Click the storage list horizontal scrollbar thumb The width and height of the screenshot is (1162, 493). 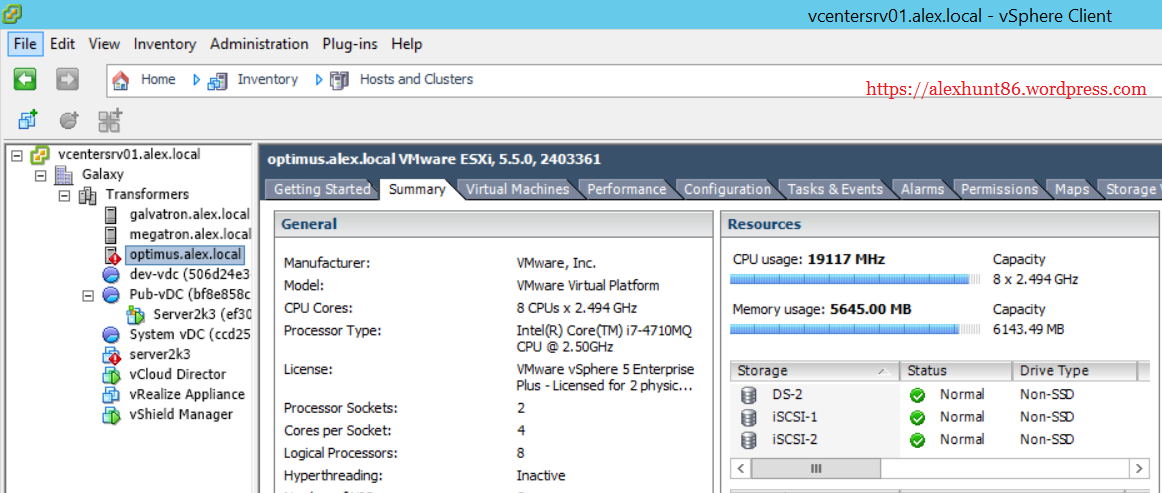(817, 469)
